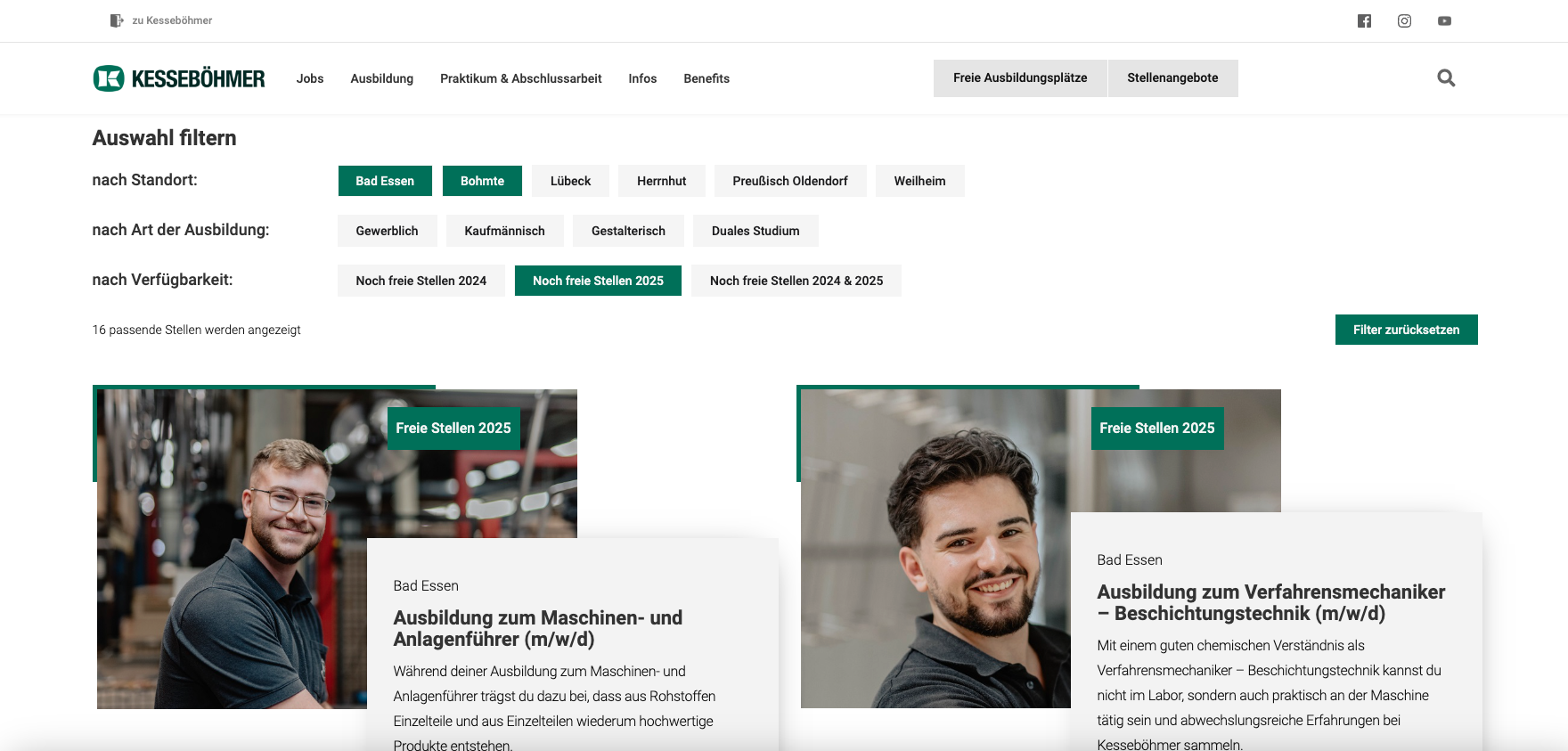Screen dimensions: 1568x751
Task: Select Noch freie Stellen 2024 & 2025
Action: coord(796,281)
